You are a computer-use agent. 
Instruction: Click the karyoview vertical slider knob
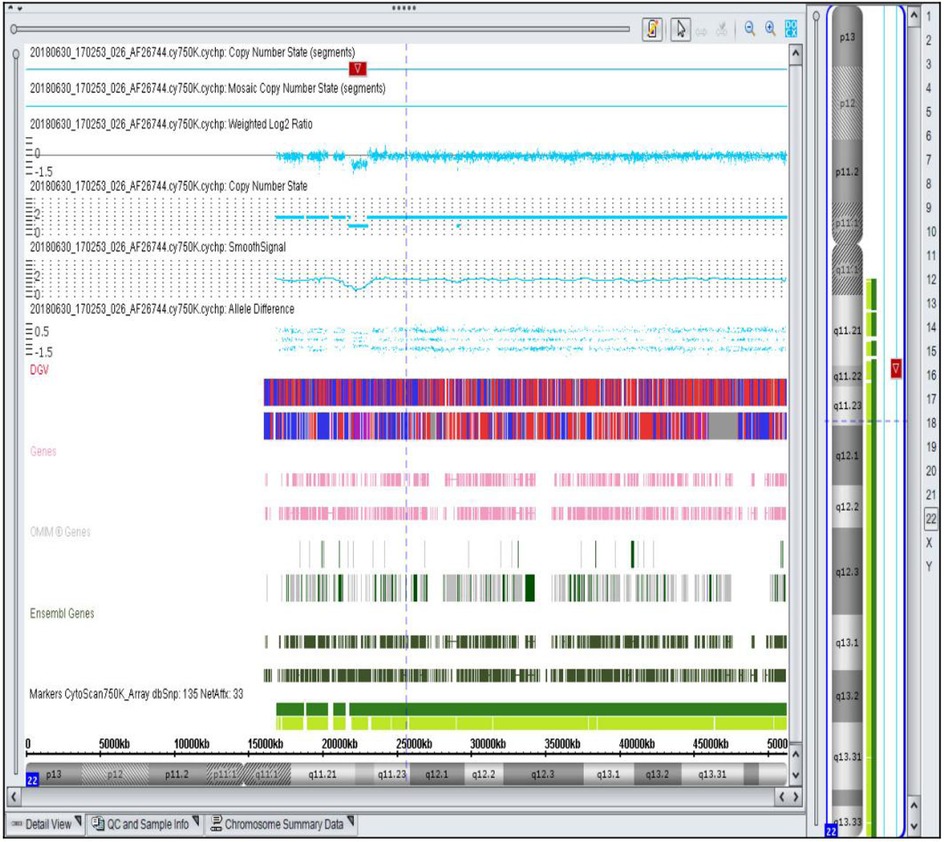pos(816,16)
